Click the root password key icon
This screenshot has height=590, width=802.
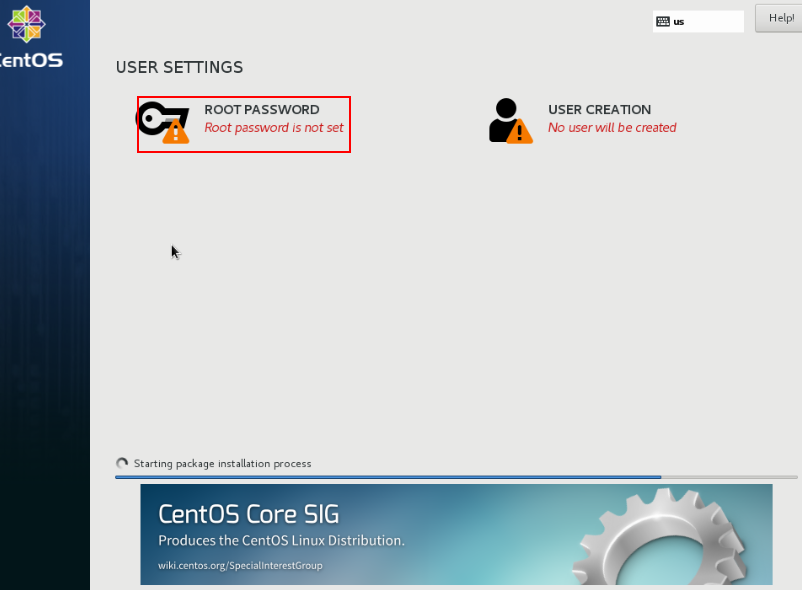[x=163, y=122]
